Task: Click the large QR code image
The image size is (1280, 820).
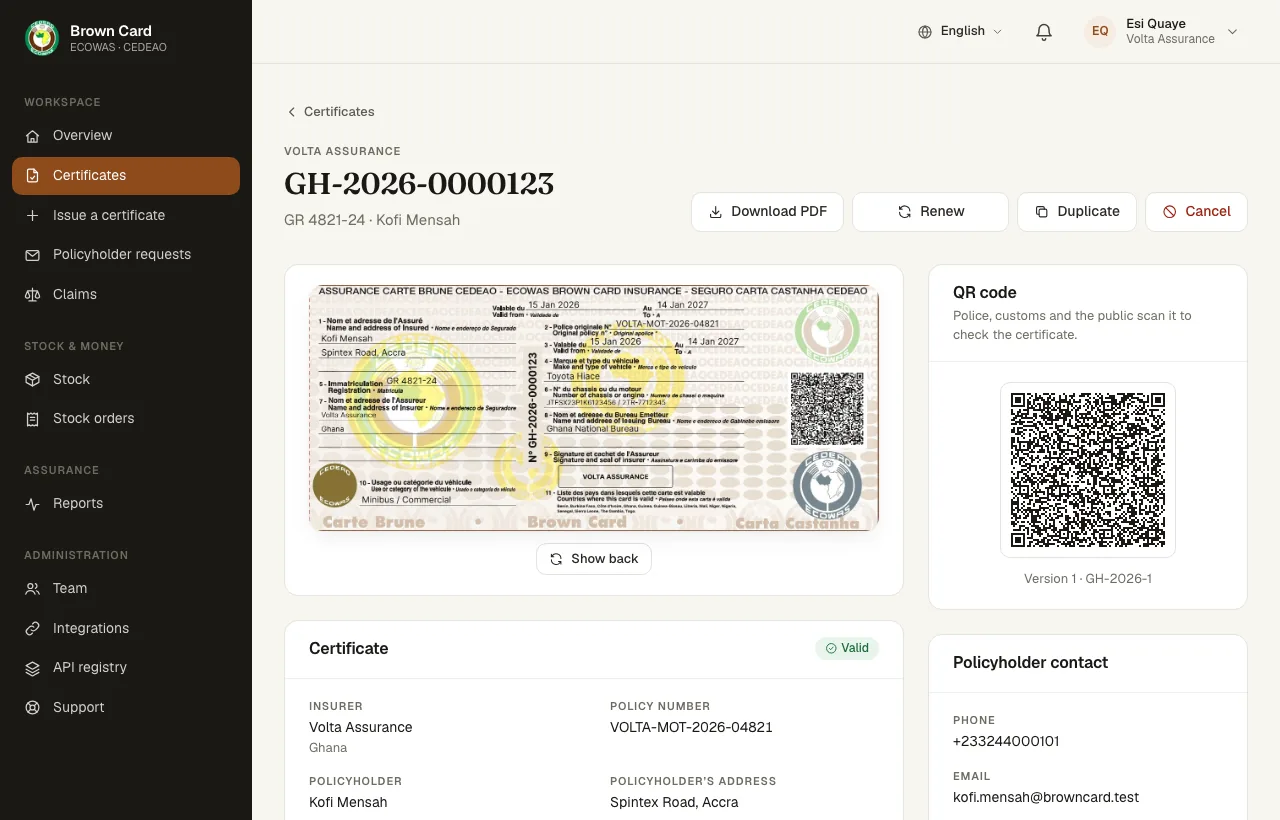Action: pyautogui.click(x=1088, y=470)
